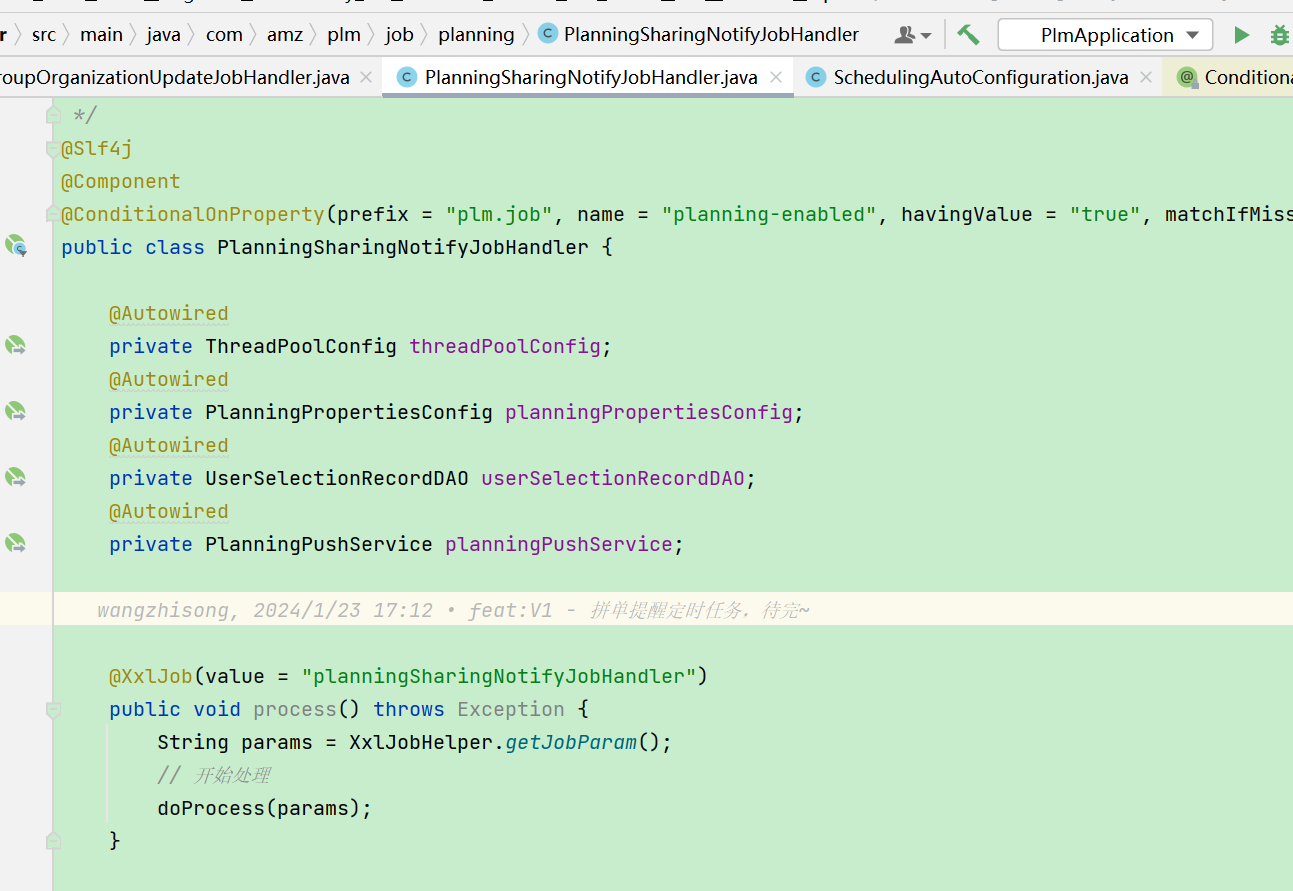Collapse the comment block ending with */
The height and width of the screenshot is (891, 1293).
click(54, 116)
